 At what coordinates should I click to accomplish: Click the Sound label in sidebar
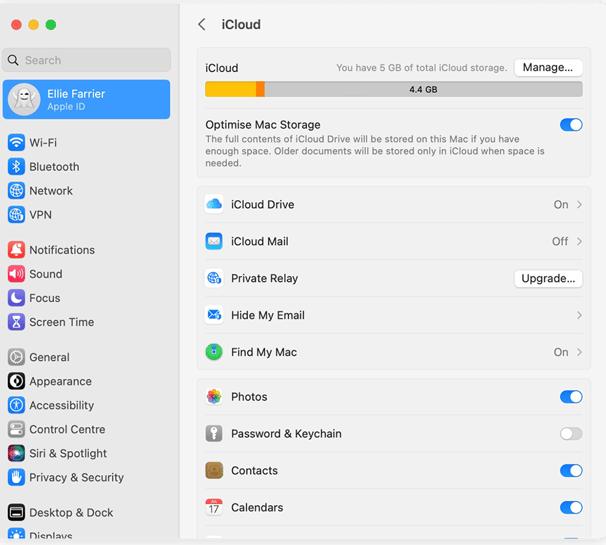46,274
